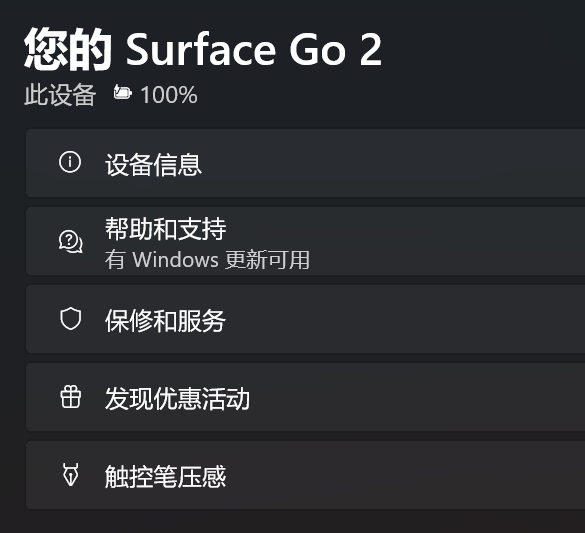Screen dimensions: 585x533
Task: Click the shield icon for 保修和服务
Action: [x=71, y=319]
